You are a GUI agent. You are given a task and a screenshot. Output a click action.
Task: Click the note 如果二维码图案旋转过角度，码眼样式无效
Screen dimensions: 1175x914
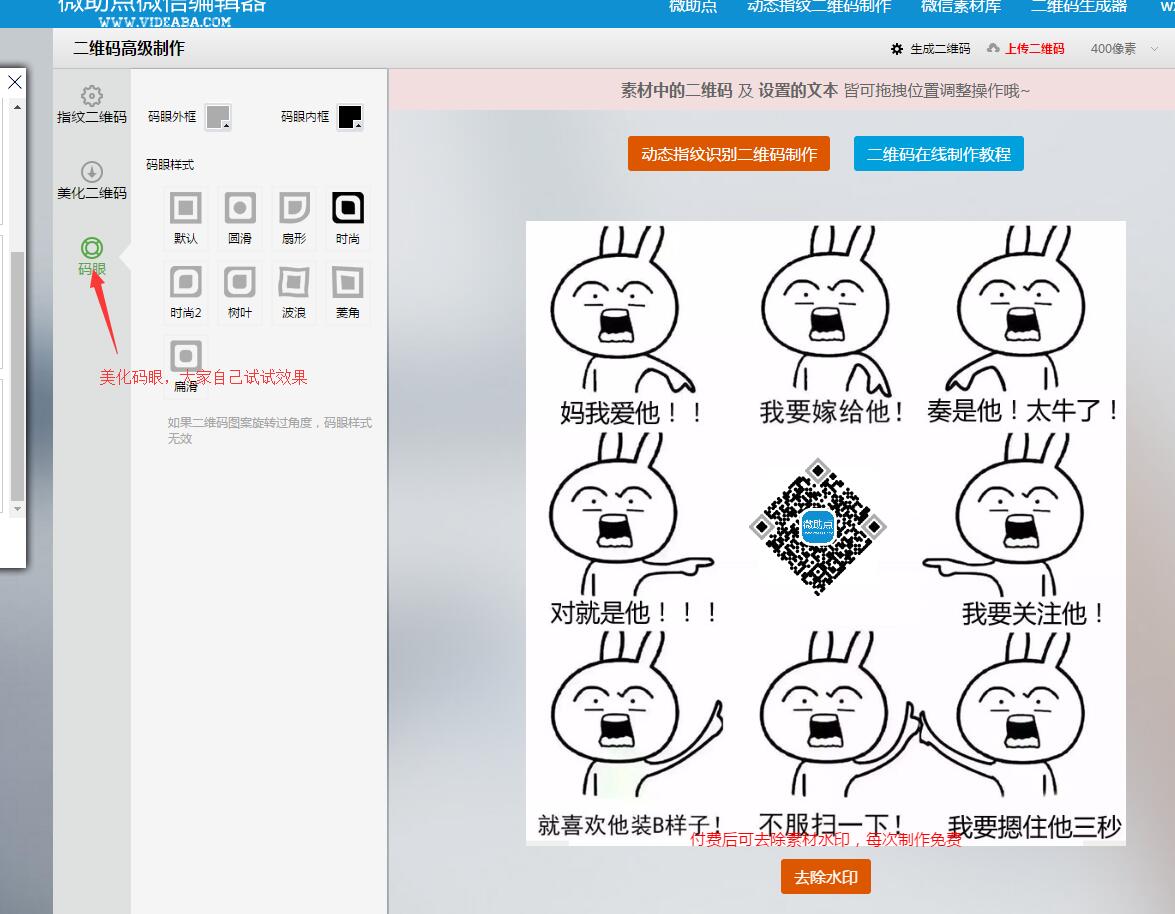pyautogui.click(x=270, y=431)
